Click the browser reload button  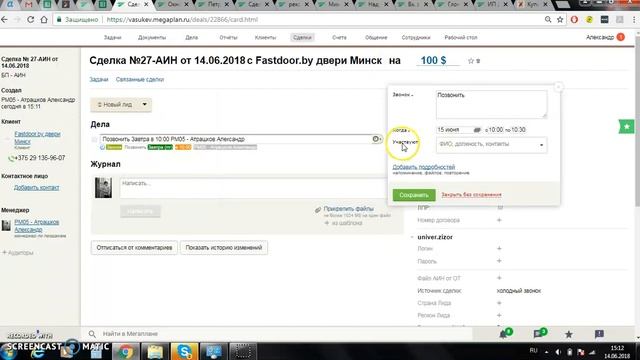31,20
